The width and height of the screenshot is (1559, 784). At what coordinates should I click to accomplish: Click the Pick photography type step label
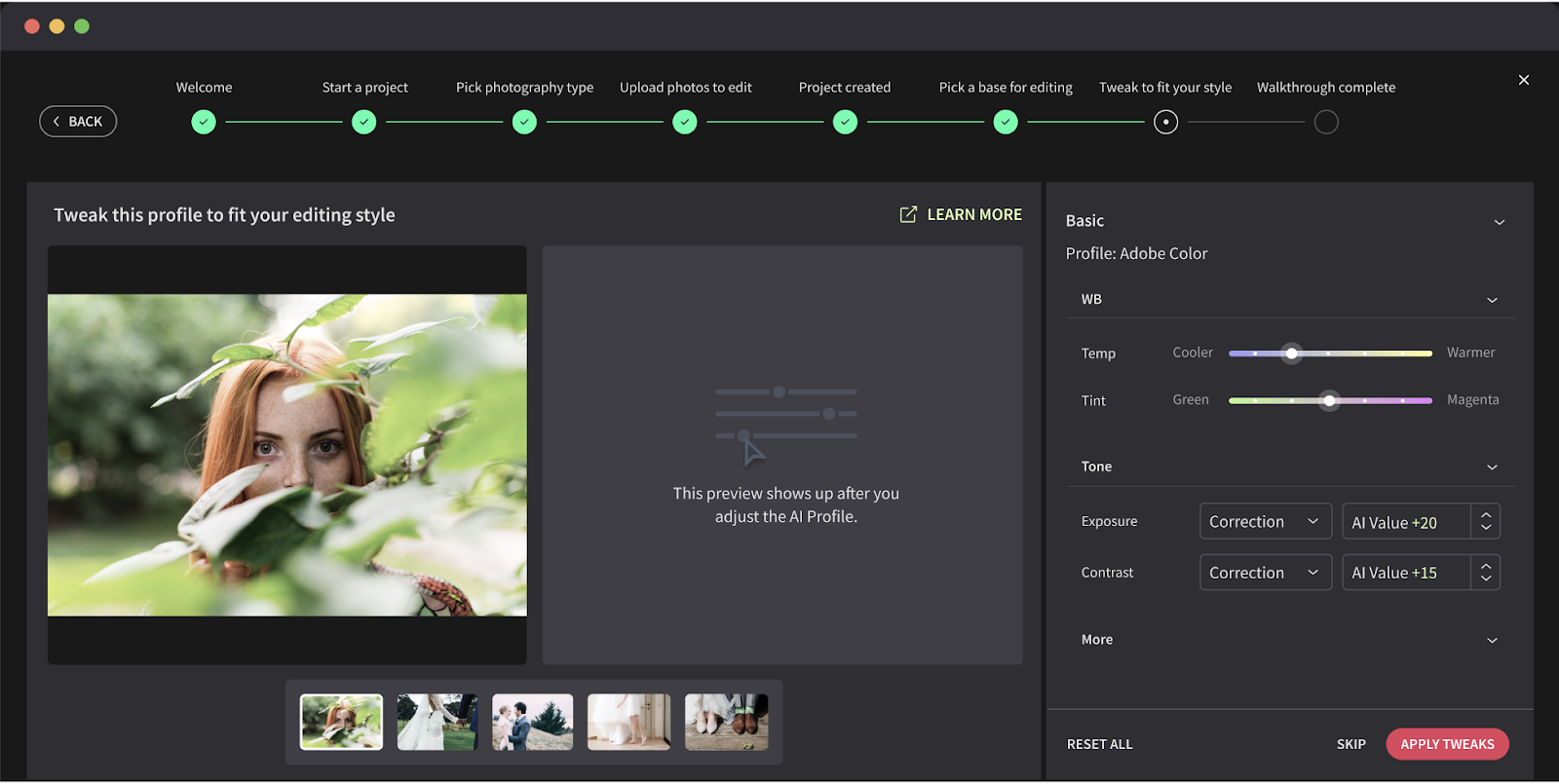[x=524, y=88]
